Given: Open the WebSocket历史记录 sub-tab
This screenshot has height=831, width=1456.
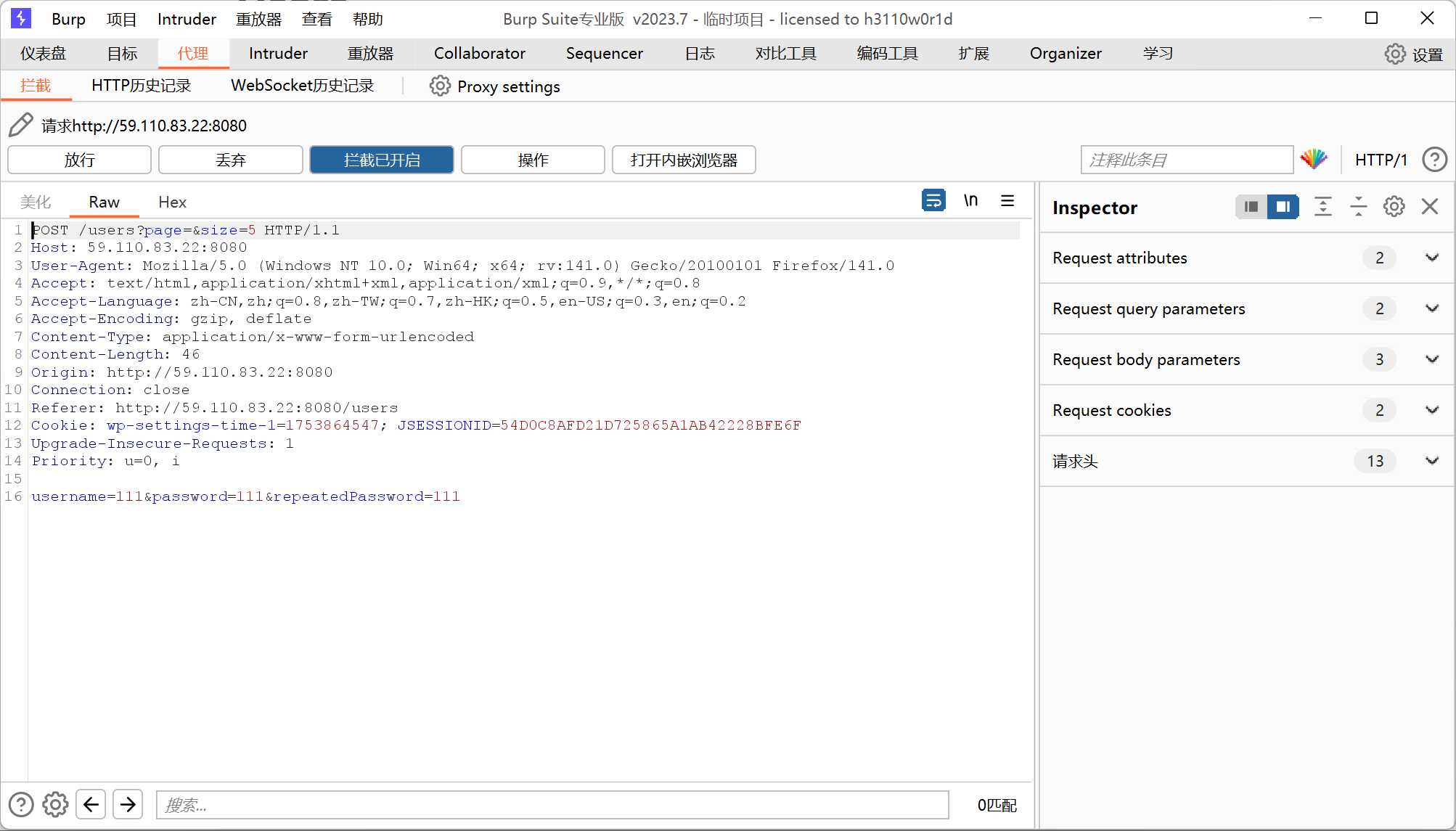Looking at the screenshot, I should 302,86.
